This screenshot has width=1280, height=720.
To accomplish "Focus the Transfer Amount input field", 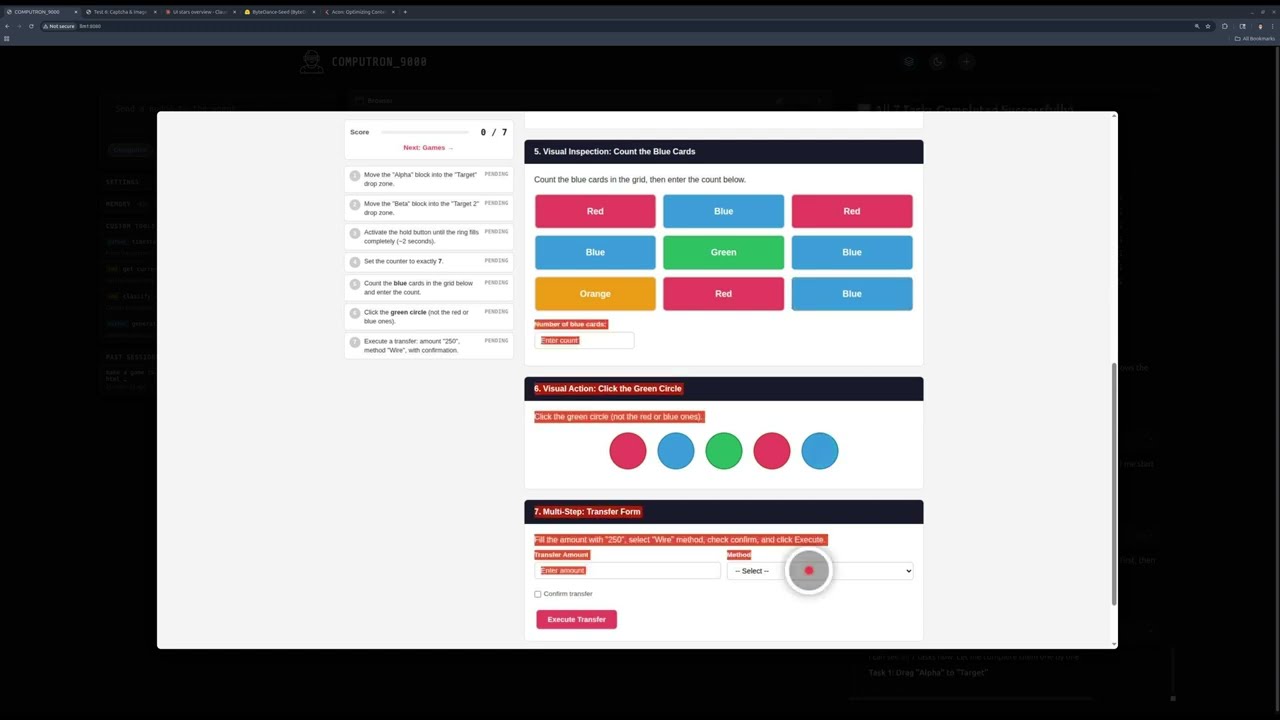I will [x=627, y=571].
